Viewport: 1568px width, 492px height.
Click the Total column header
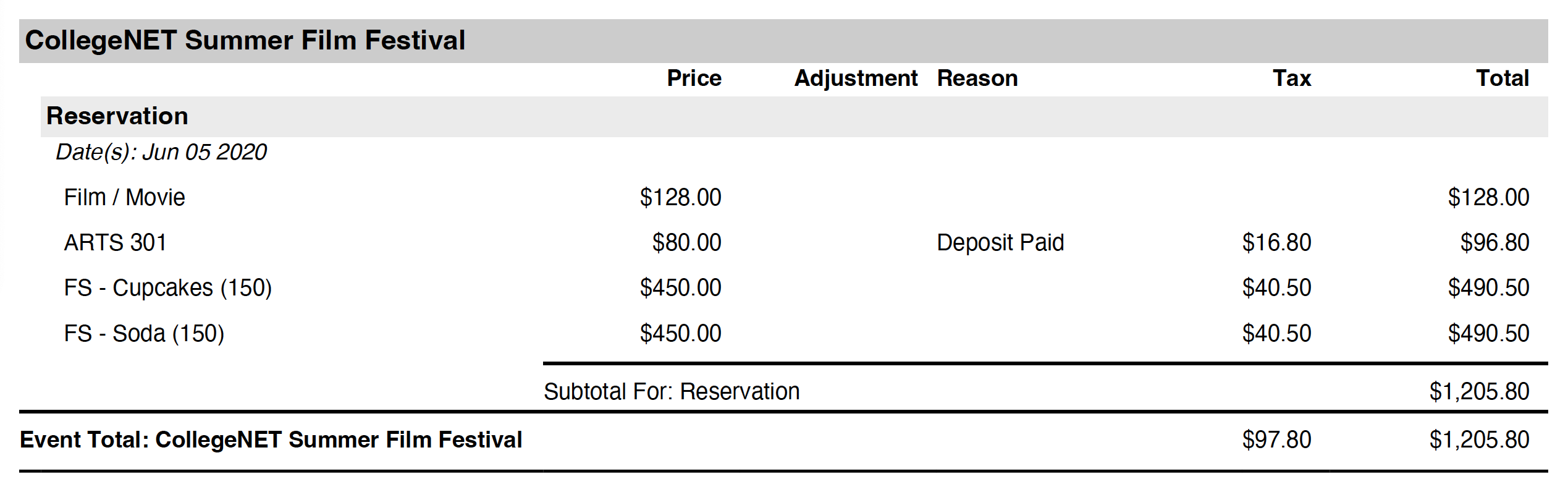click(1503, 78)
